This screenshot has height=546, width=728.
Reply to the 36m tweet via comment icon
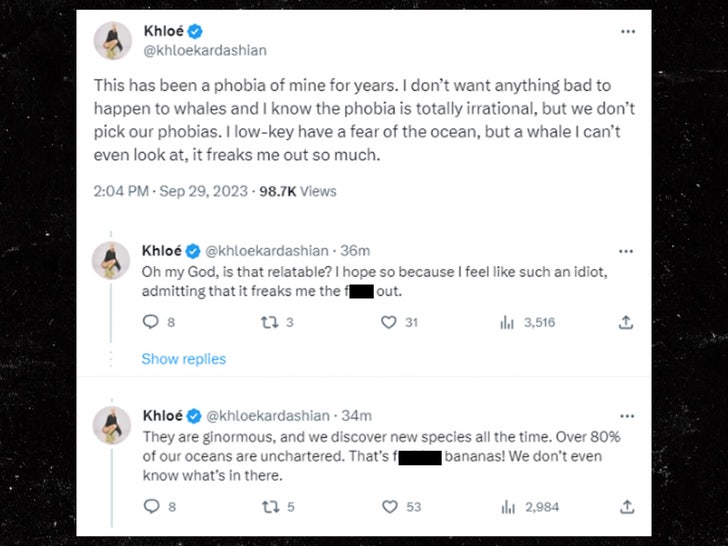pos(151,322)
